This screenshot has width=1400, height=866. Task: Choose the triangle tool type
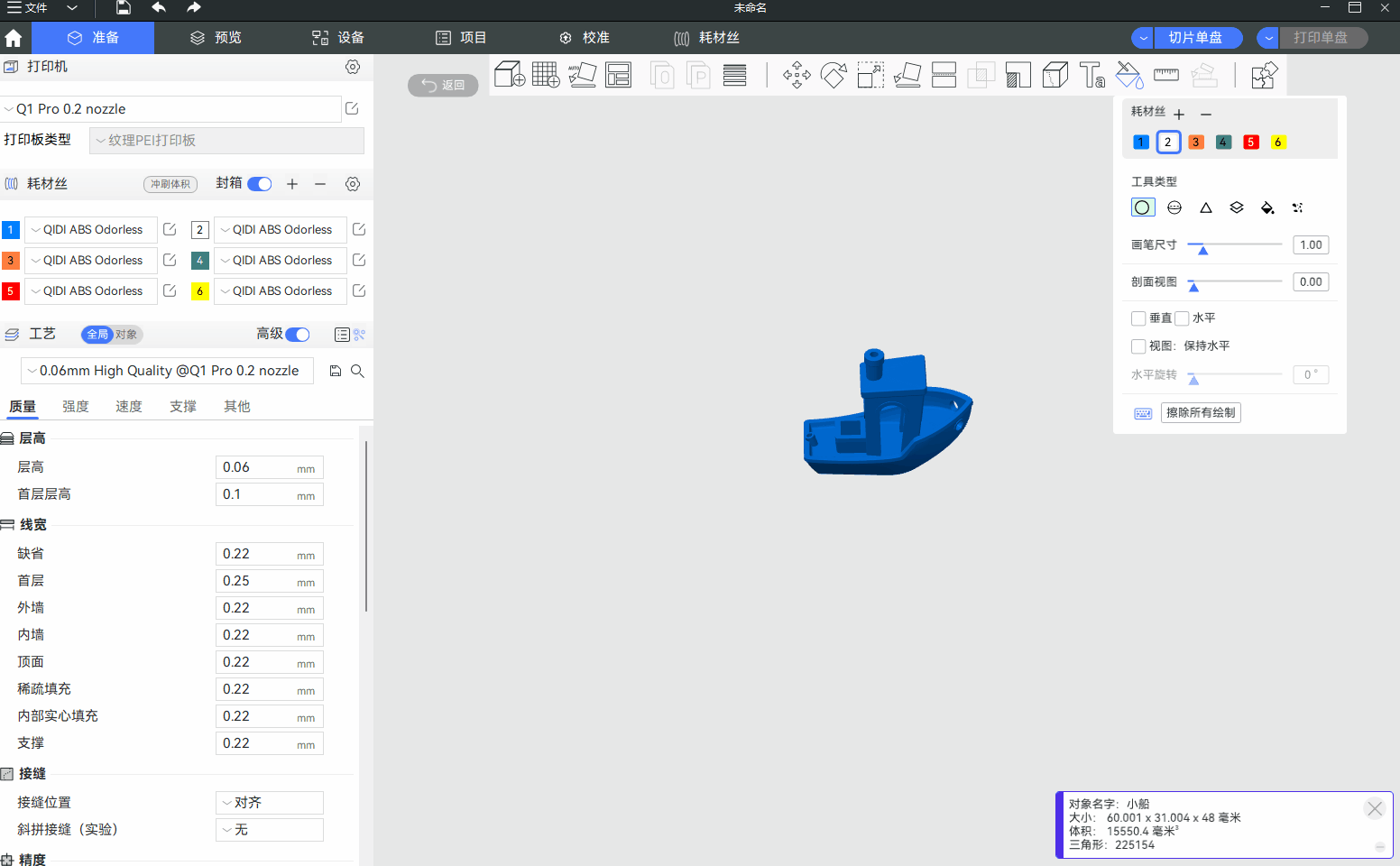coord(1205,207)
